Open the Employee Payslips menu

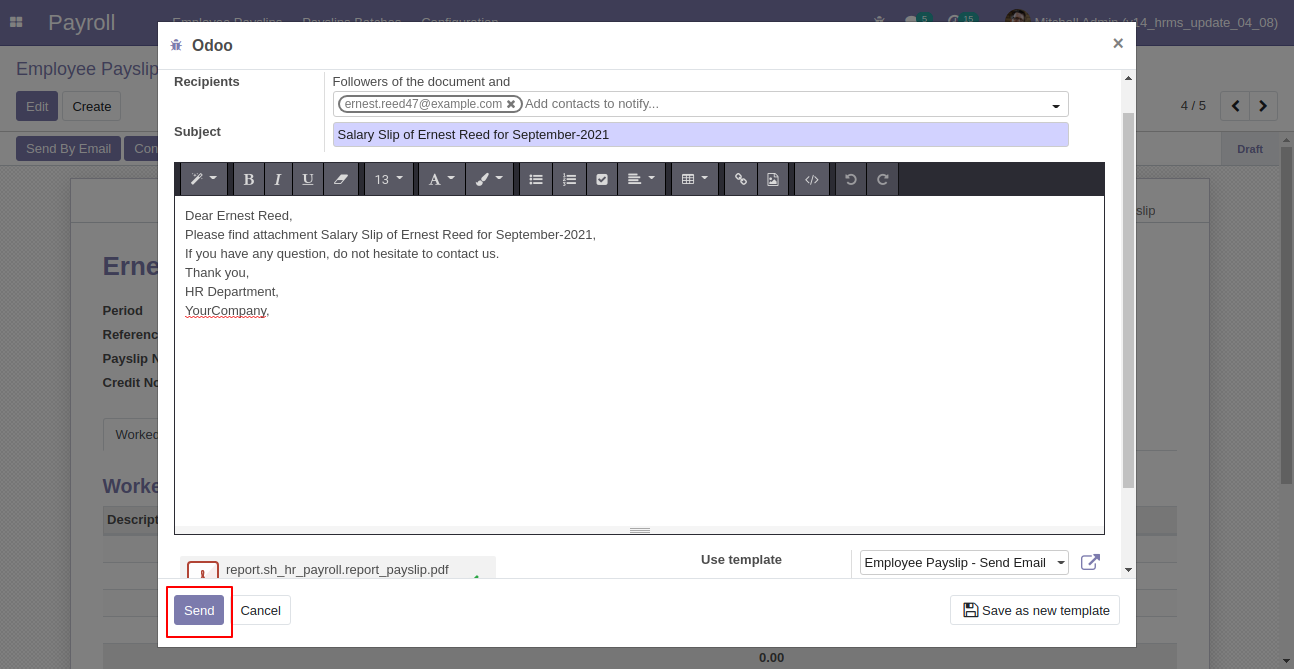point(227,22)
